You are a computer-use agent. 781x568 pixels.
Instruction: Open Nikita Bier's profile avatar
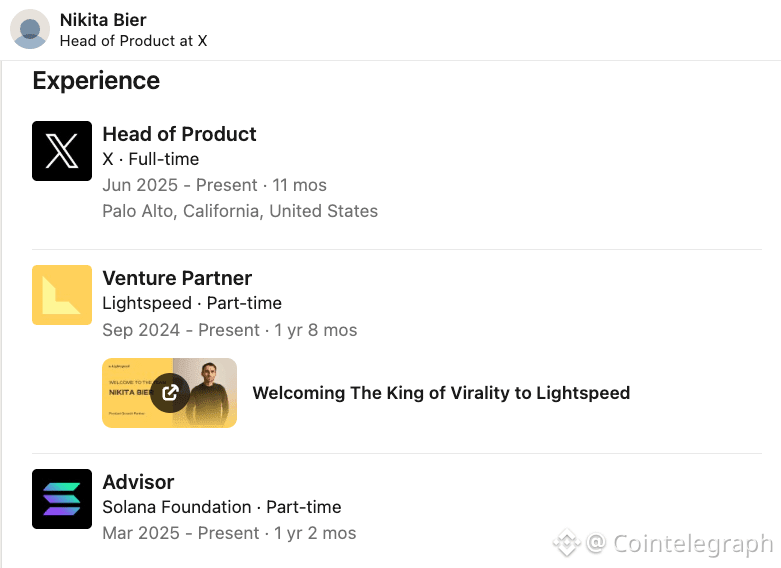tap(30, 29)
